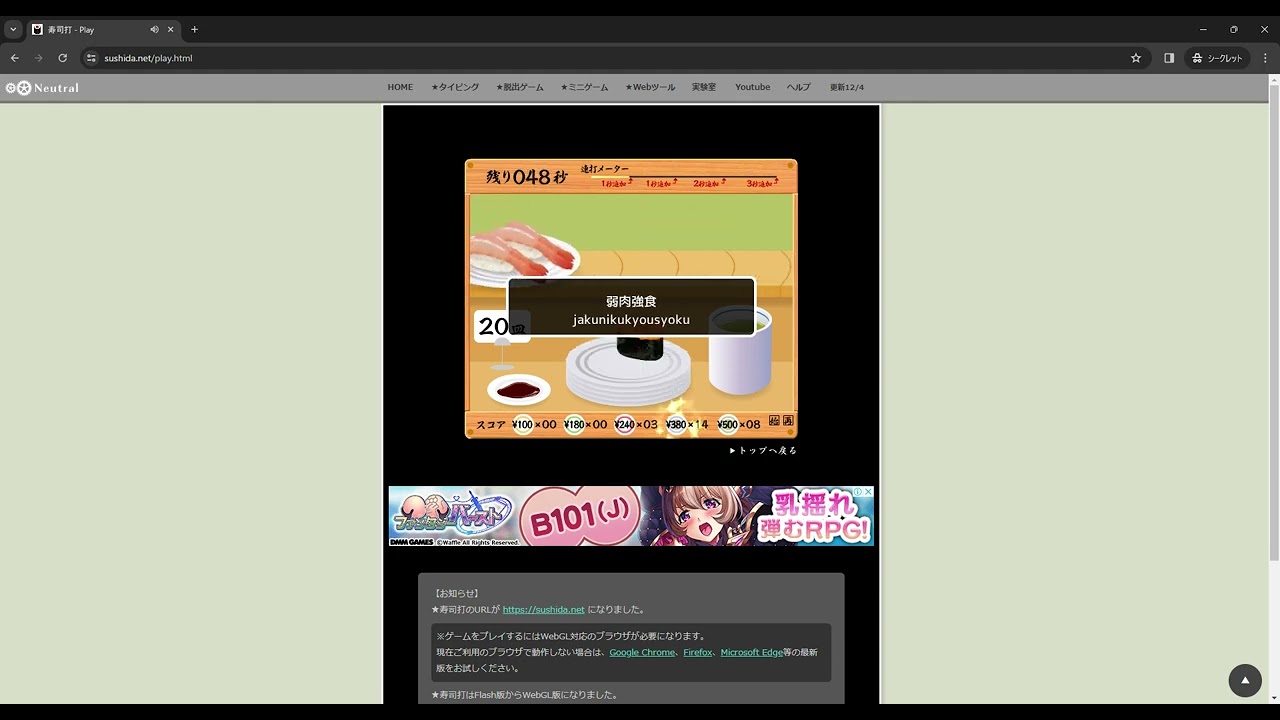Open the Google Chrome link
This screenshot has width=1280, height=720.
[x=642, y=652]
